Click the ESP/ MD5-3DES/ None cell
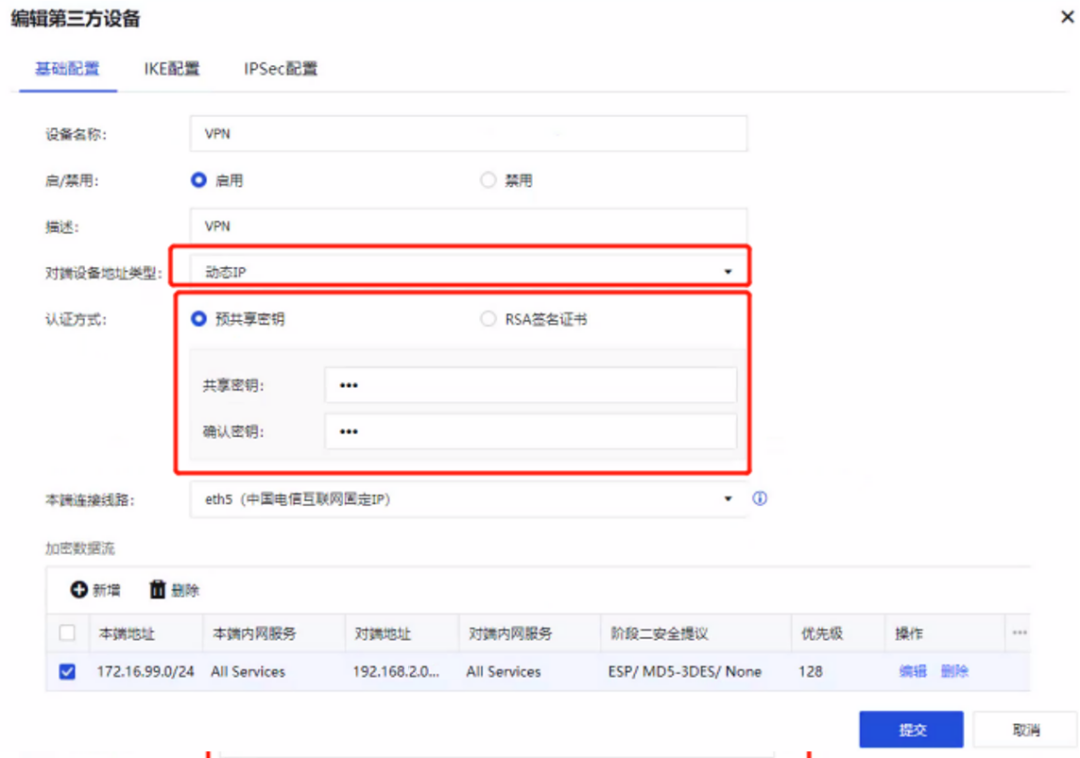1080x758 pixels. coord(685,671)
